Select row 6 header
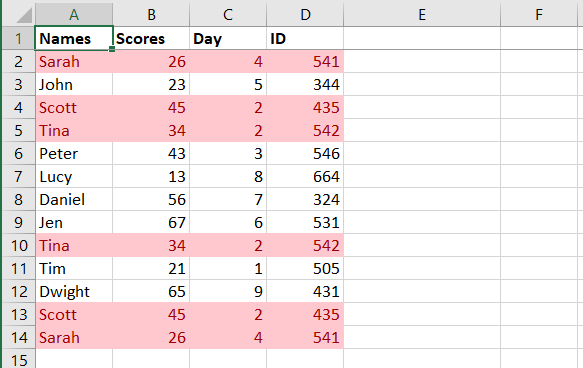Image resolution: width=583 pixels, height=368 pixels. click(19, 154)
